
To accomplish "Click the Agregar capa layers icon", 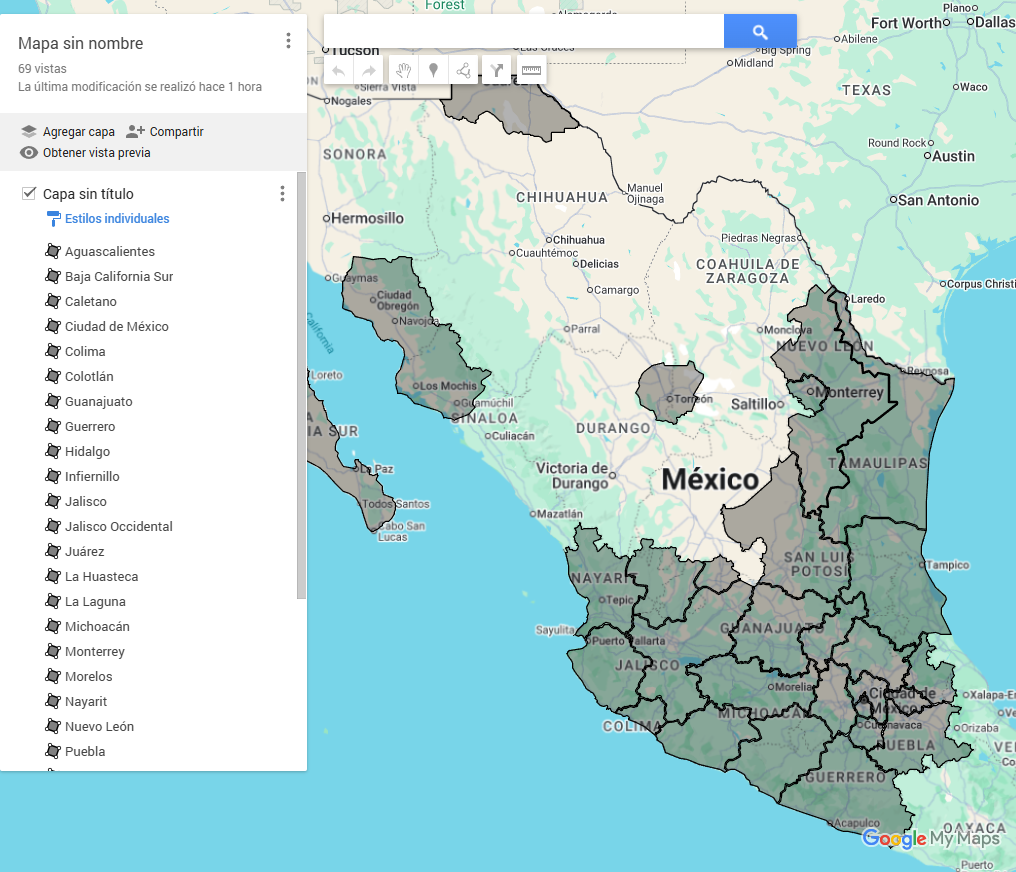I will pos(29,132).
